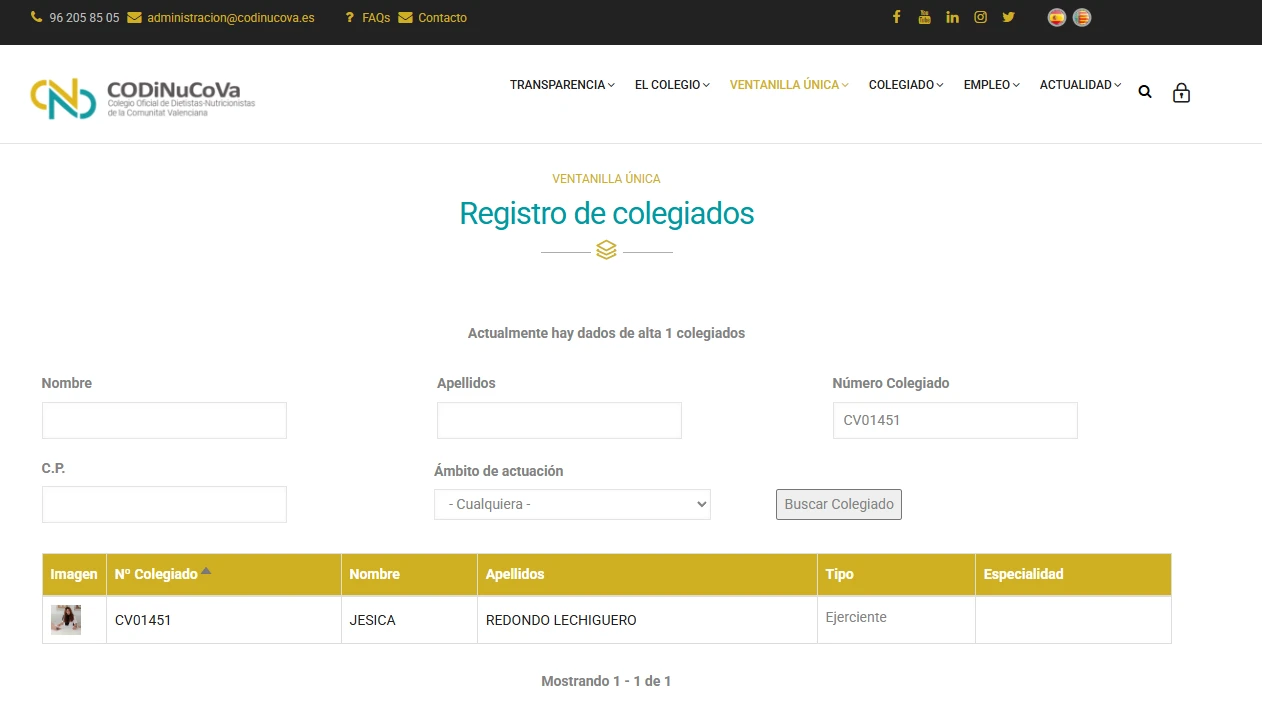Click the Ejerciente type cell
Image resolution: width=1262 pixels, height=708 pixels.
896,620
